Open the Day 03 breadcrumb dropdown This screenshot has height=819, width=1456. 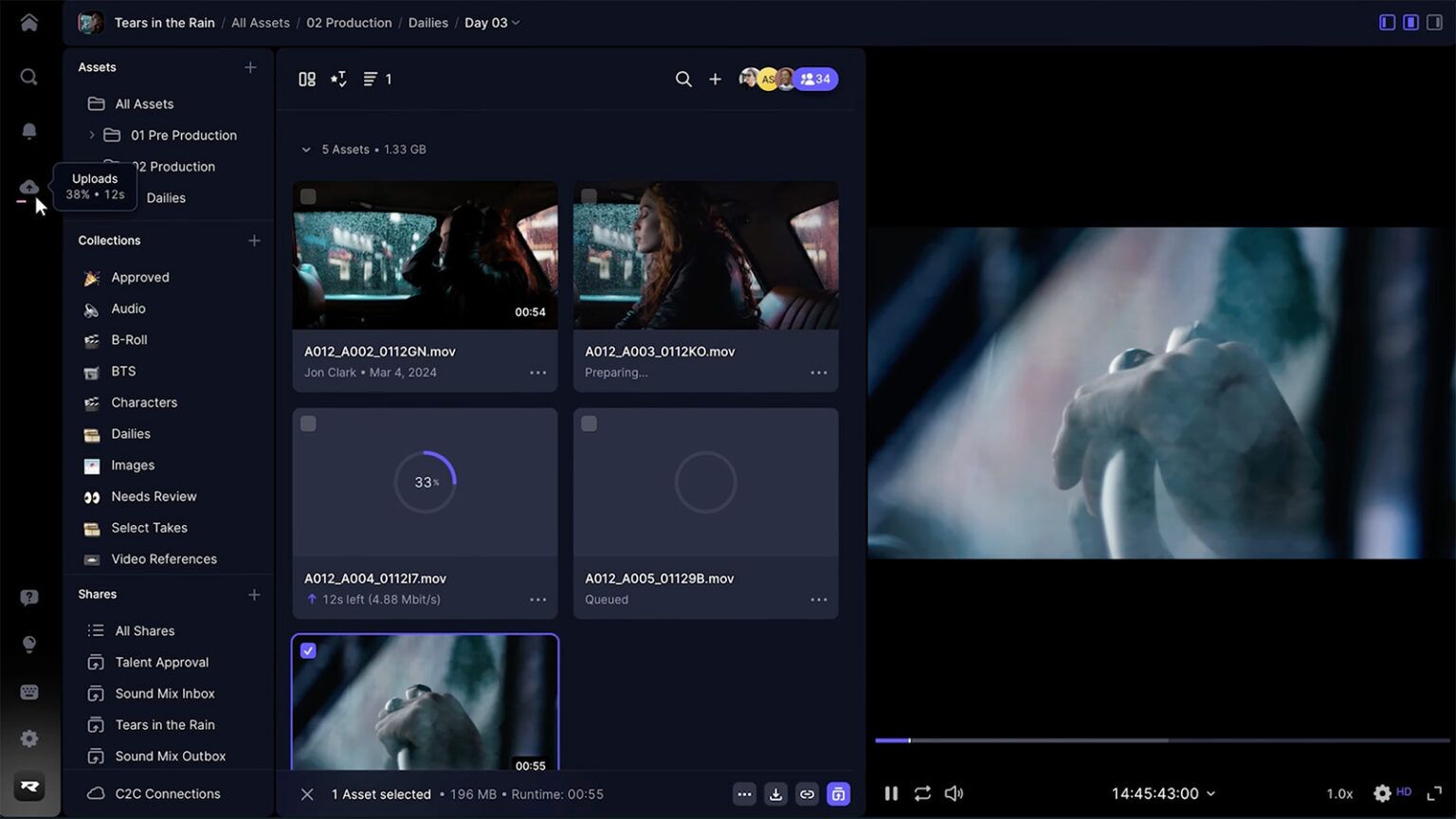click(492, 23)
